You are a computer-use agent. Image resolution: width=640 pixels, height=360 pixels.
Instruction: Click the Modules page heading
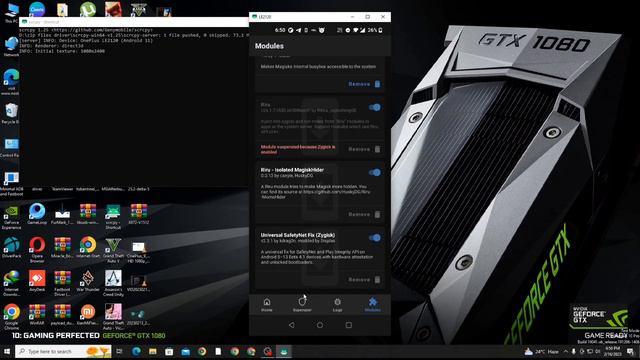[269, 46]
